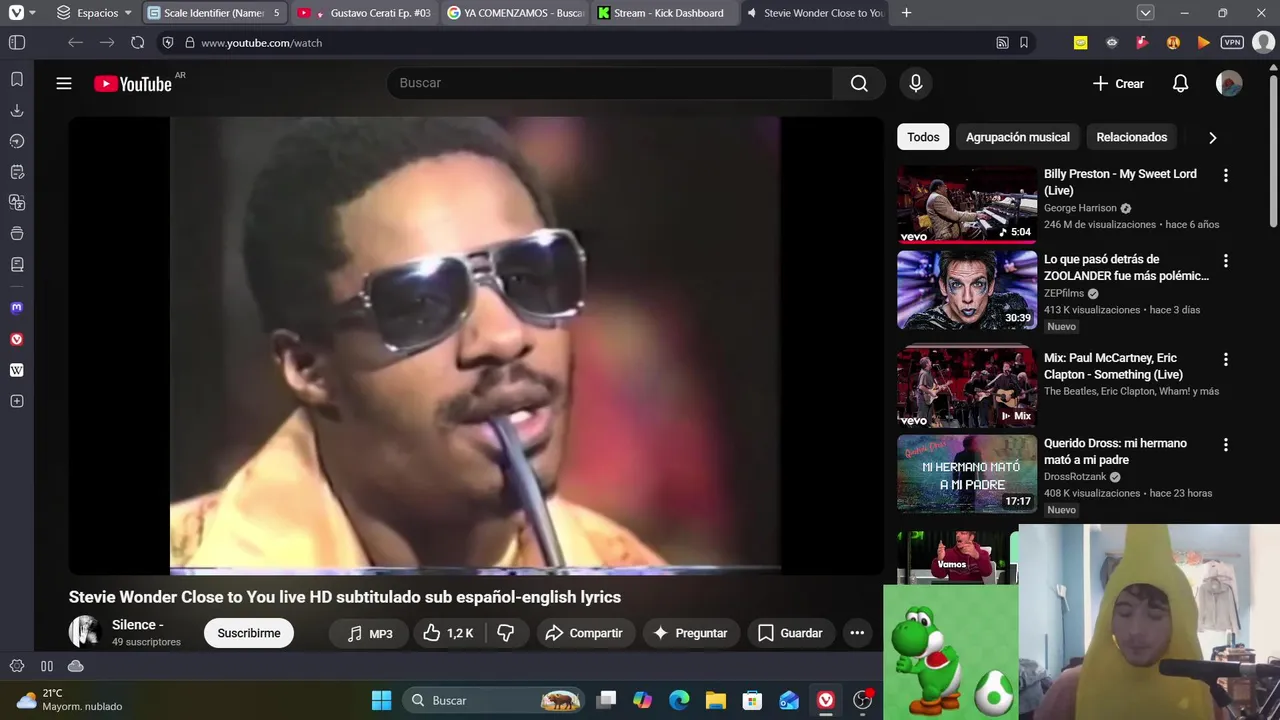Open the Espacios workspaces dropdown
The image size is (1280, 720).
pos(94,13)
